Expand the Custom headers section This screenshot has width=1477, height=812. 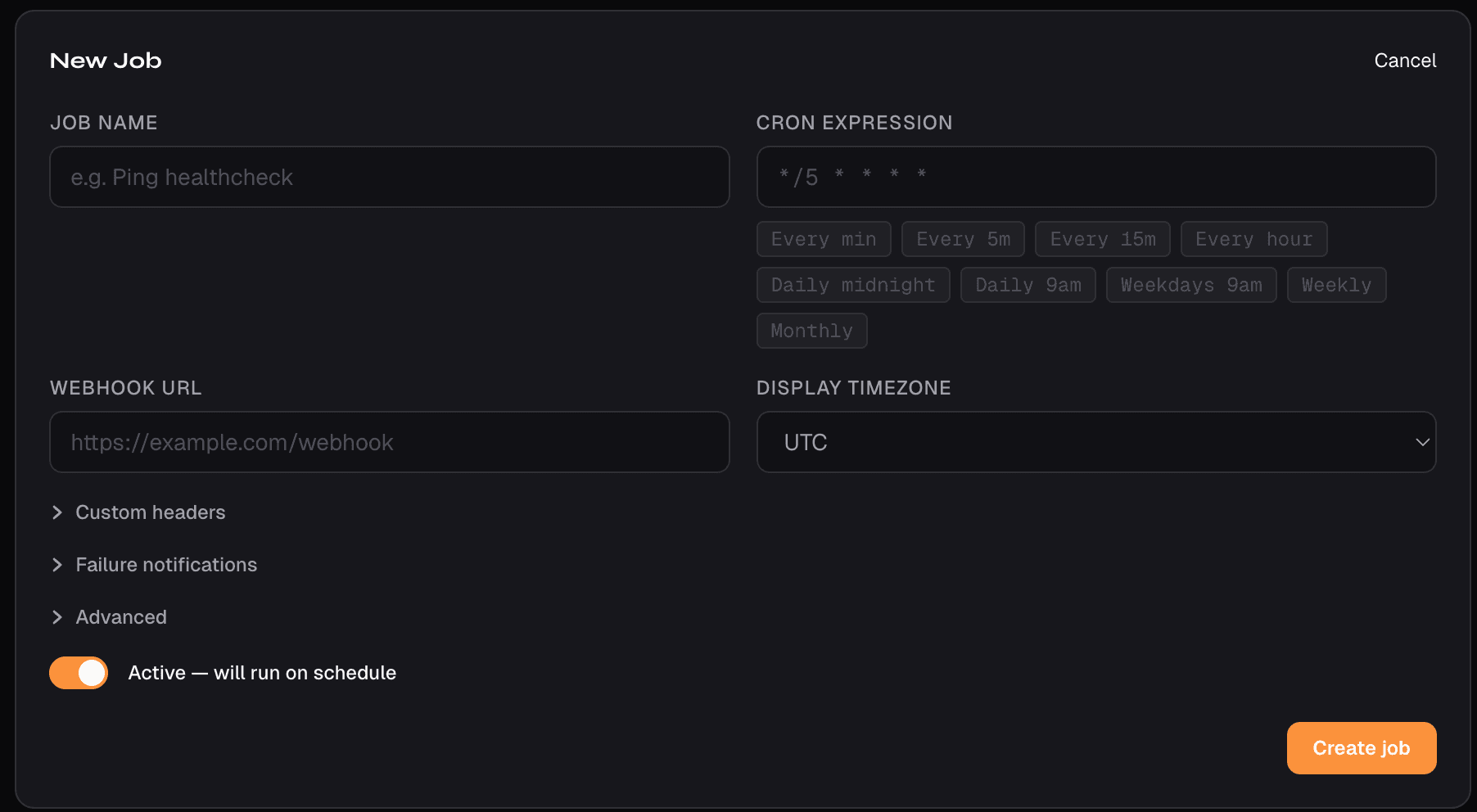click(150, 512)
